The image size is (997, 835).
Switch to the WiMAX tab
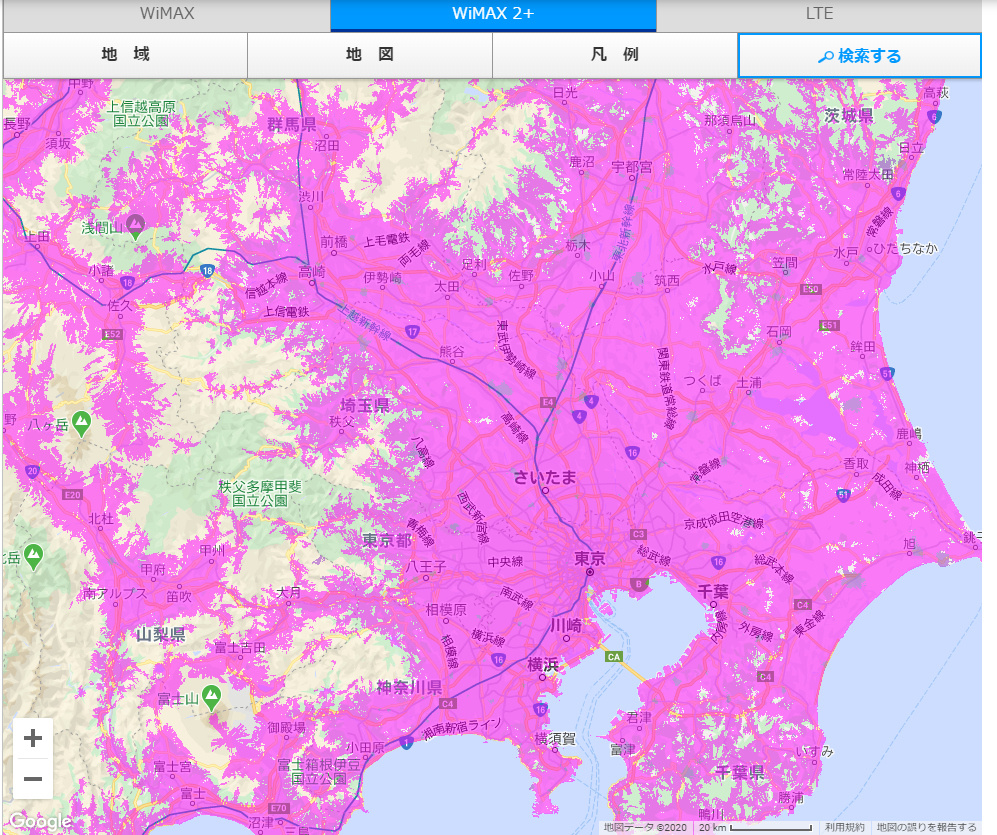pos(167,14)
